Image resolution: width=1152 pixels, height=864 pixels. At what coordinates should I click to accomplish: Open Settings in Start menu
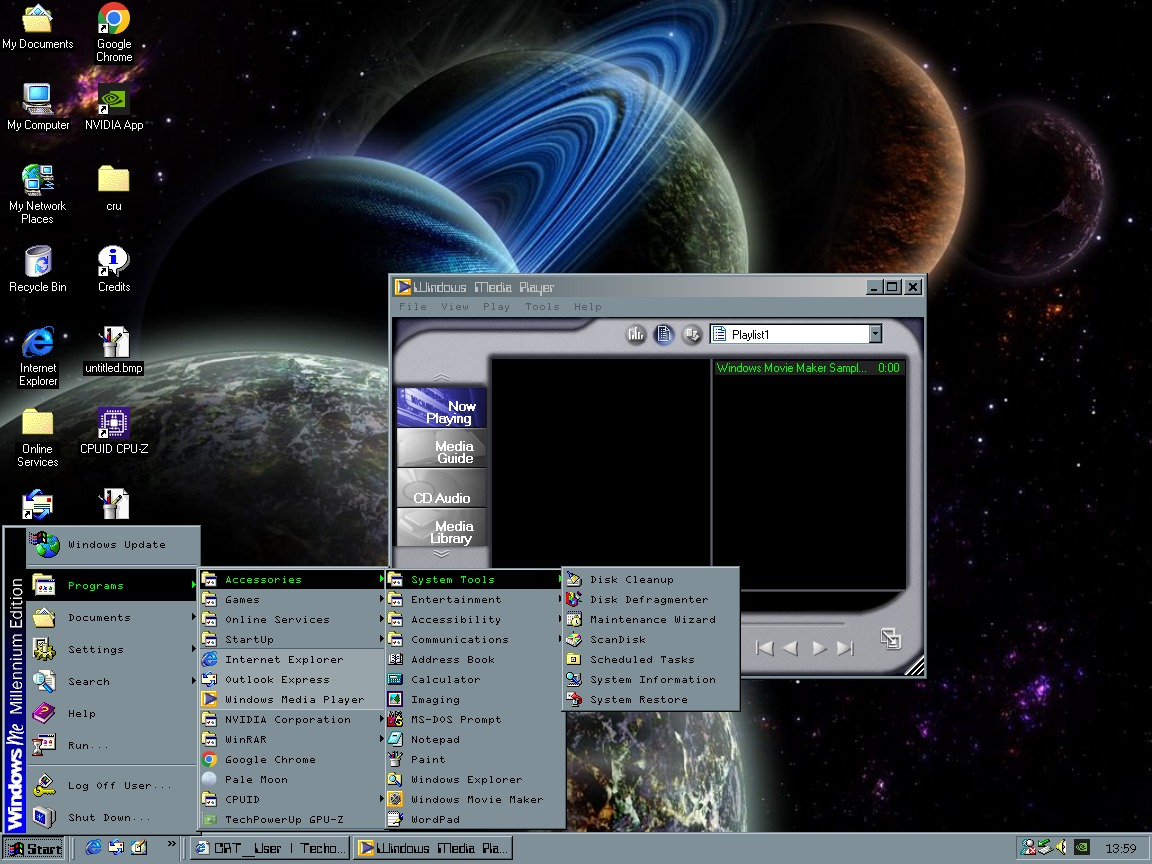click(112, 649)
